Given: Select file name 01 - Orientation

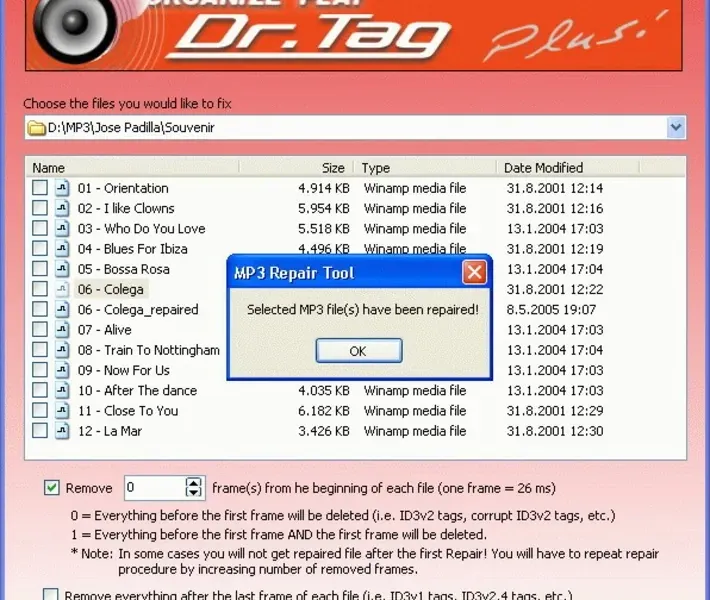Looking at the screenshot, I should click(x=123, y=188).
